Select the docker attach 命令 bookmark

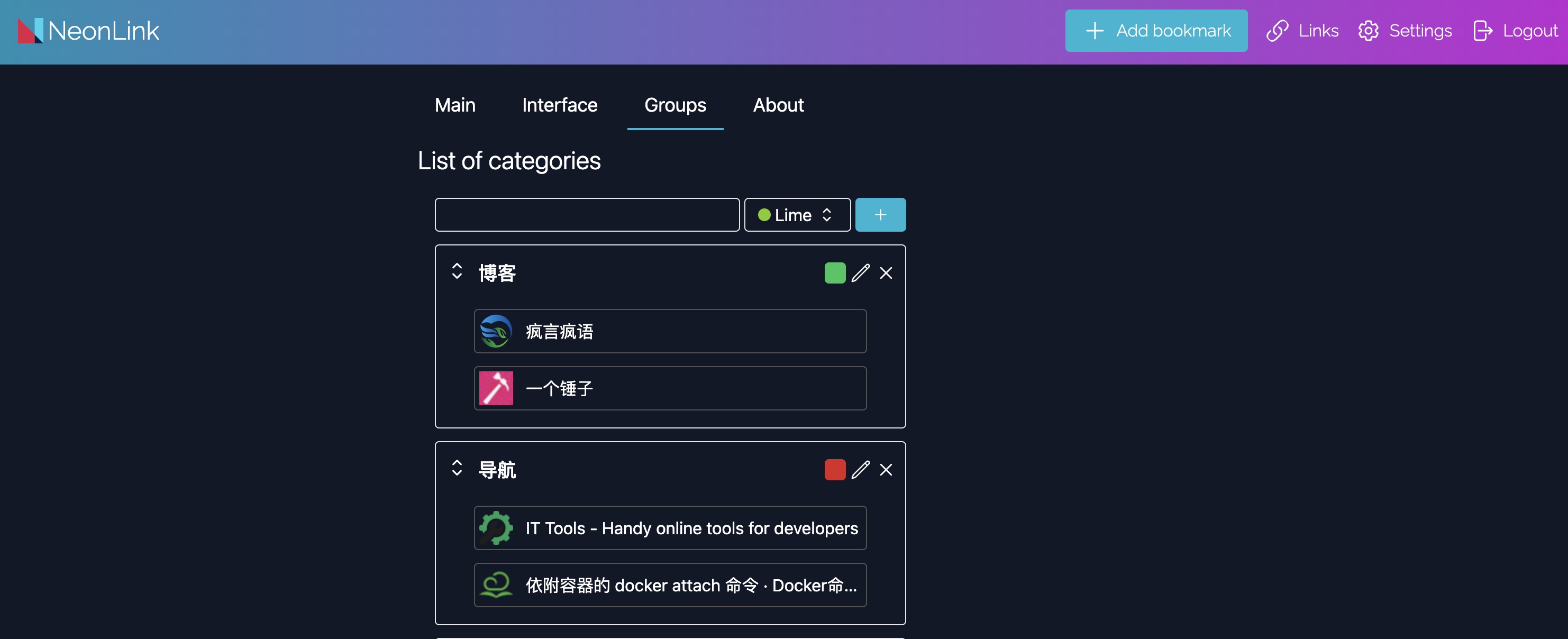coord(670,585)
